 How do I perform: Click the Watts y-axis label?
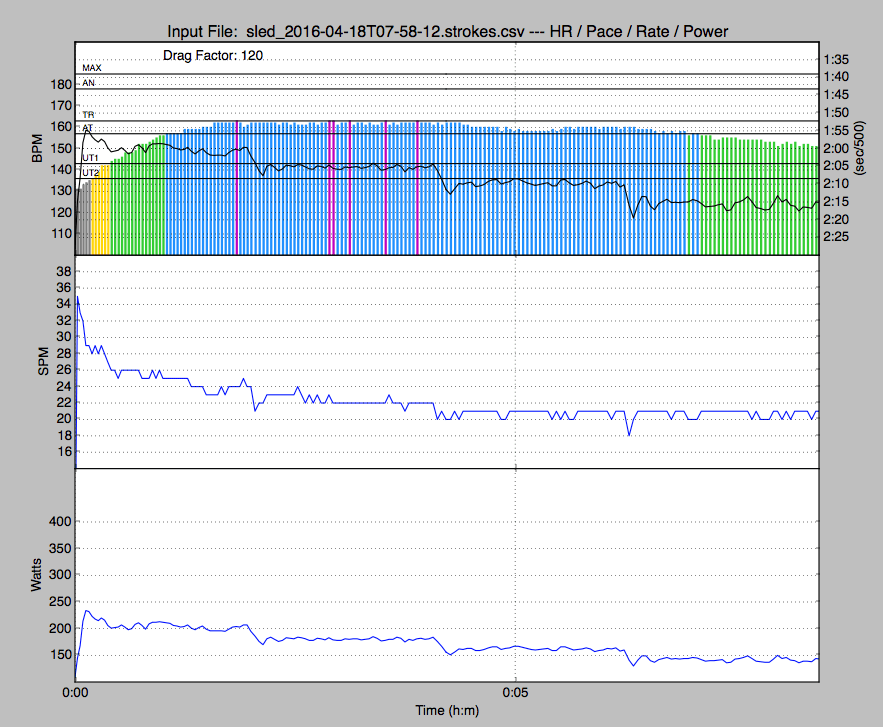coord(37,575)
